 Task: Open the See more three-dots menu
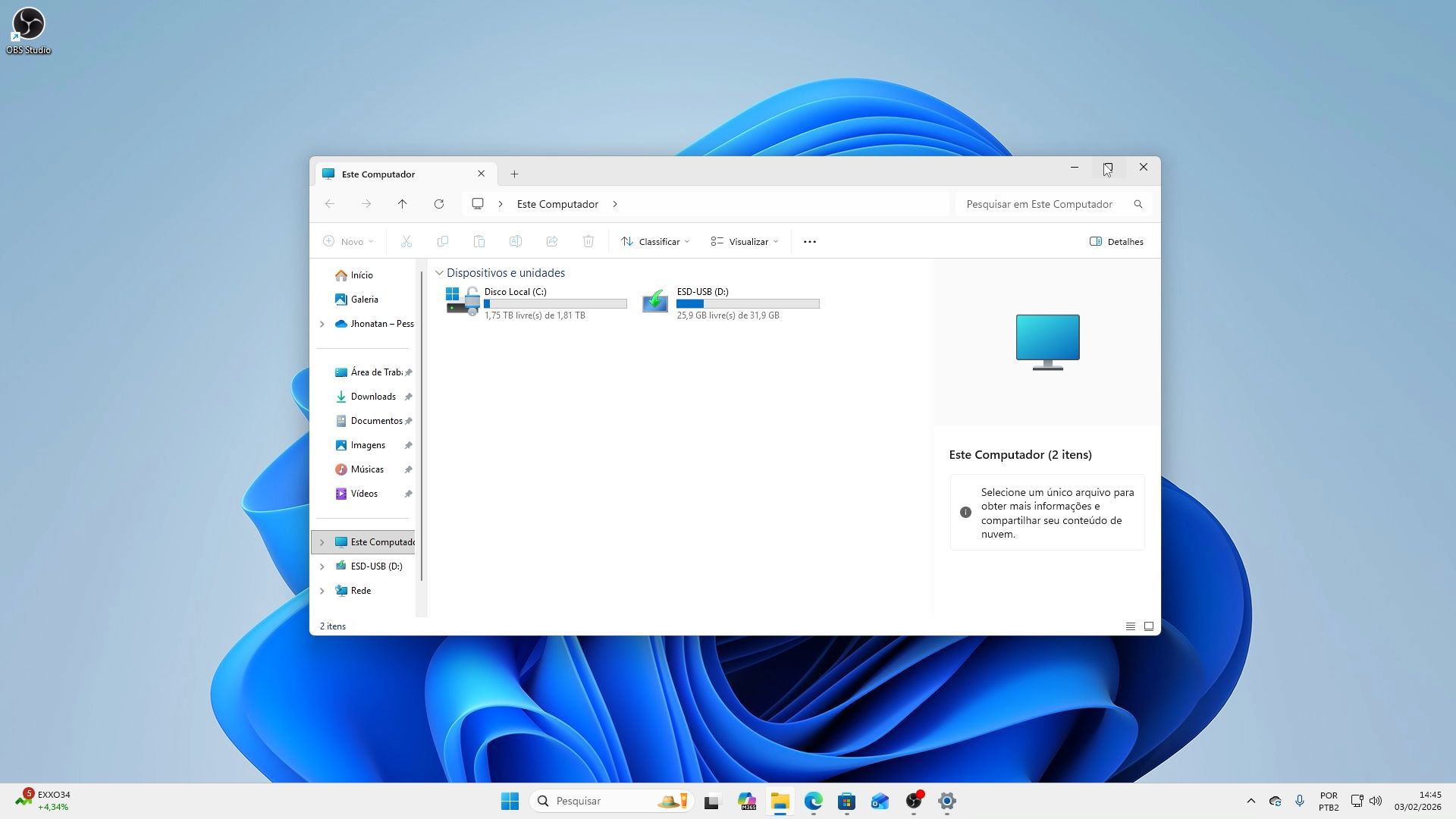click(x=809, y=242)
